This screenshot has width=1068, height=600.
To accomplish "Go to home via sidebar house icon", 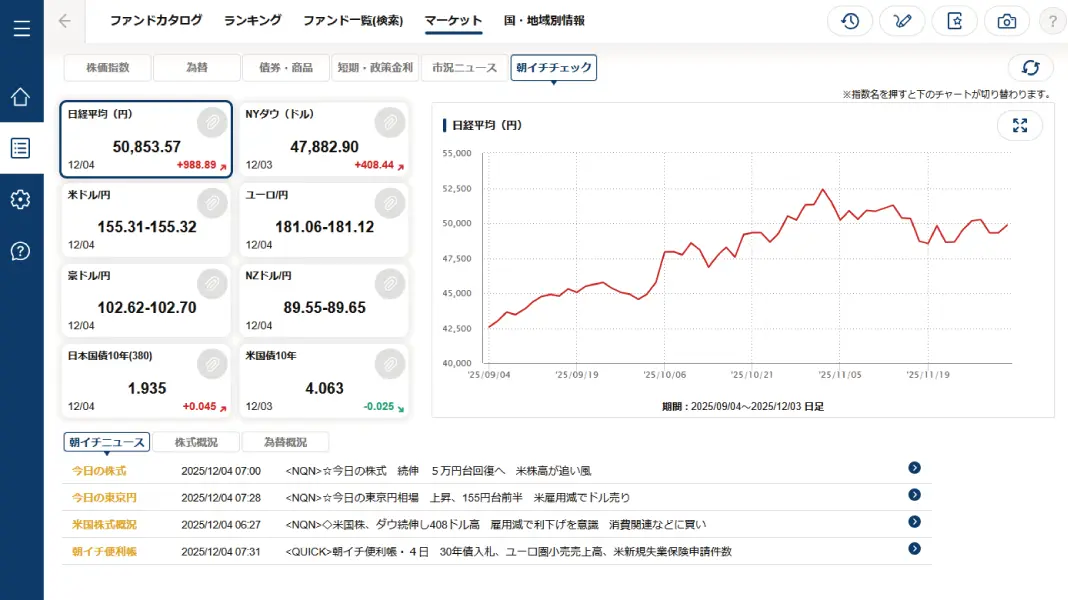I will pos(20,97).
